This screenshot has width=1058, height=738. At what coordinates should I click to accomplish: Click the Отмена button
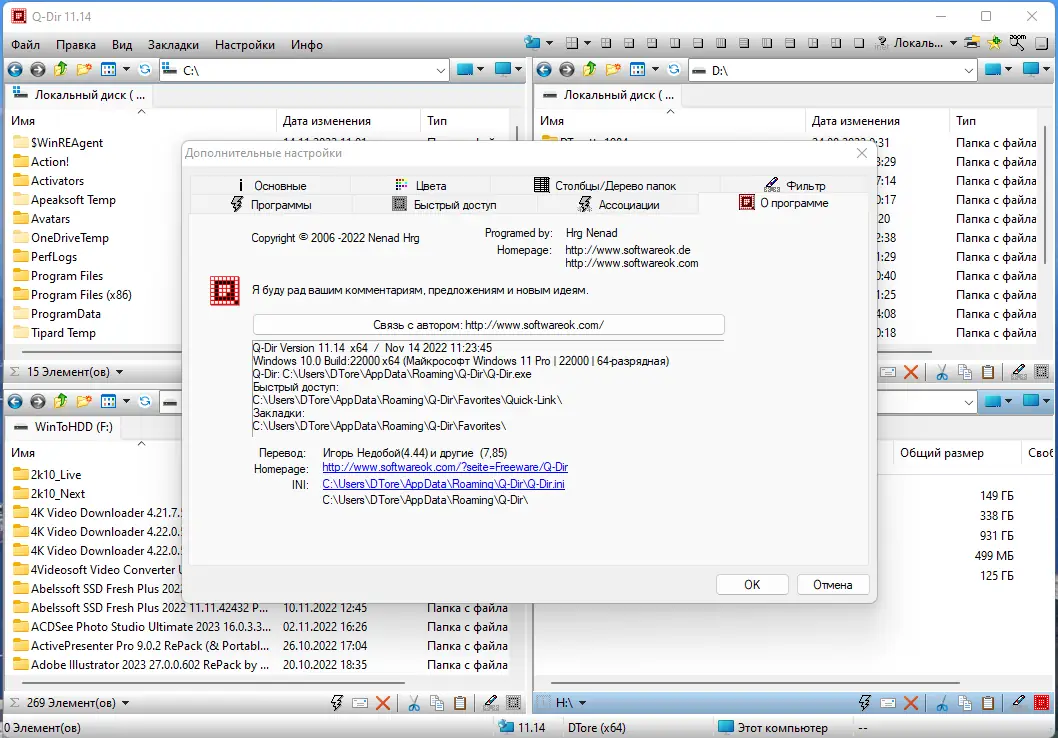[x=832, y=585]
